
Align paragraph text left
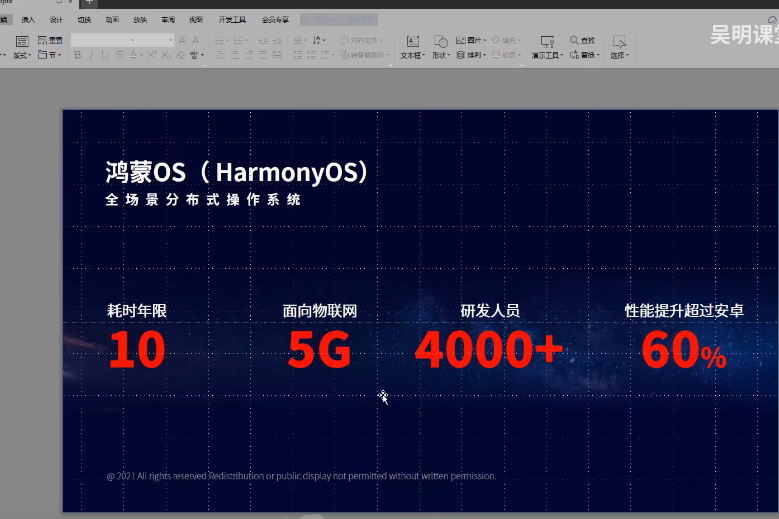tap(221, 55)
